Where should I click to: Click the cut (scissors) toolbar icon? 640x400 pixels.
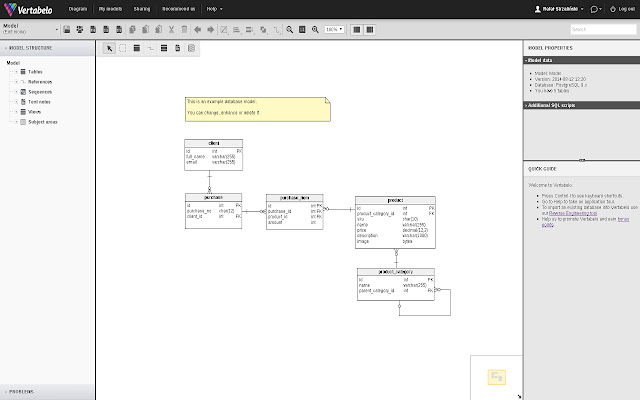171,29
